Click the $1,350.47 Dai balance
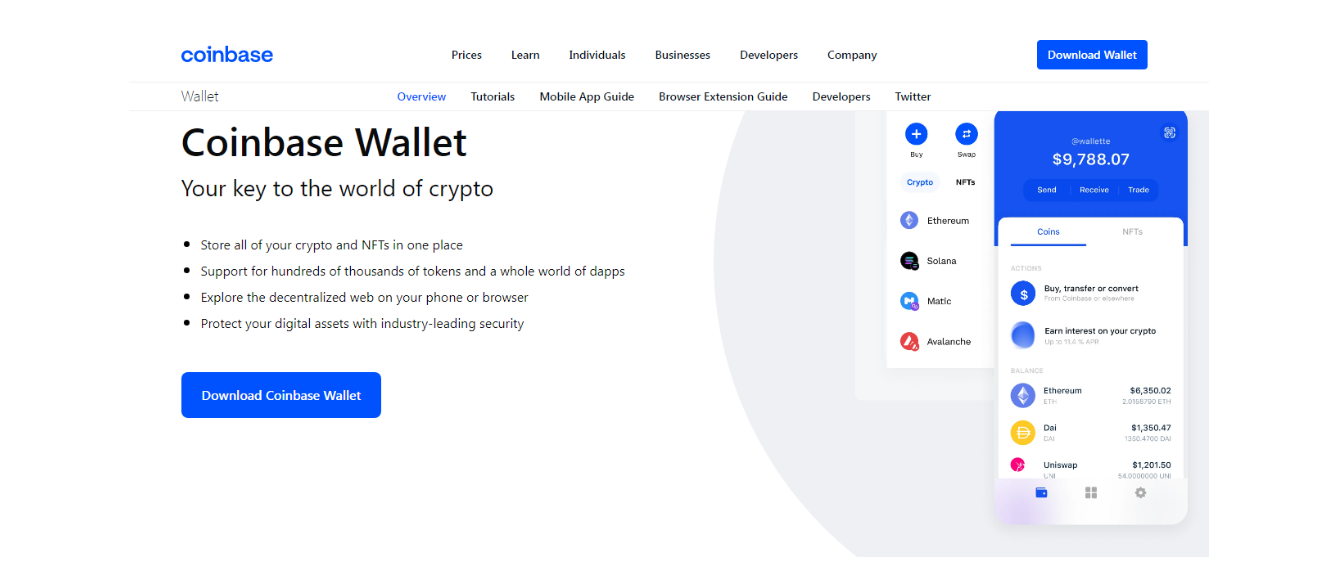This screenshot has height=574, width=1338. pos(1150,428)
